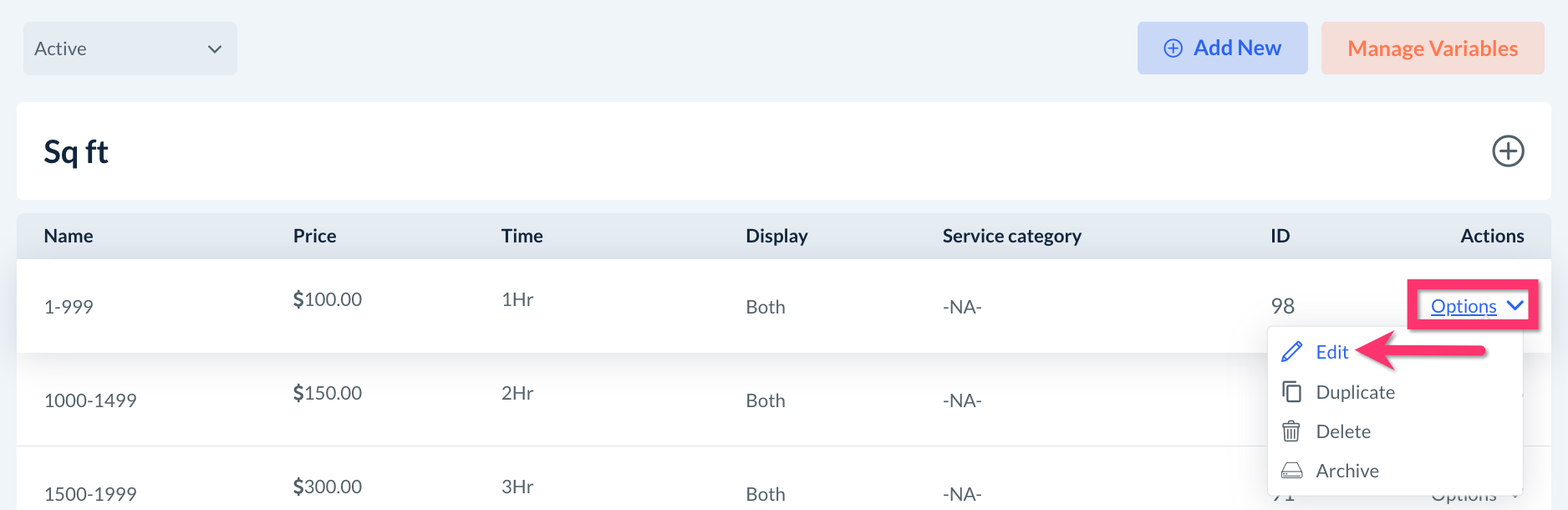Image resolution: width=1568 pixels, height=510 pixels.
Task: Open the Active status dropdown
Action: pos(130,48)
